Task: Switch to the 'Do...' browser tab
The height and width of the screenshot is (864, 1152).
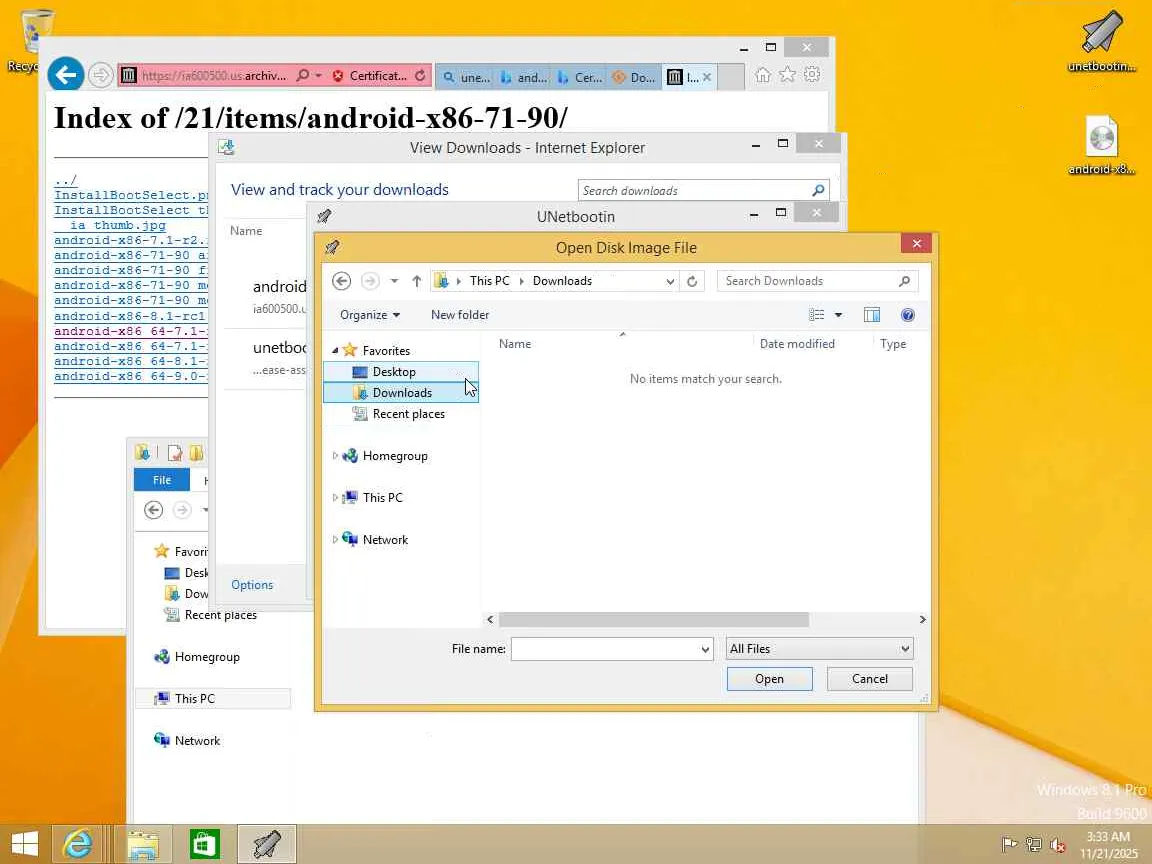Action: pyautogui.click(x=634, y=77)
